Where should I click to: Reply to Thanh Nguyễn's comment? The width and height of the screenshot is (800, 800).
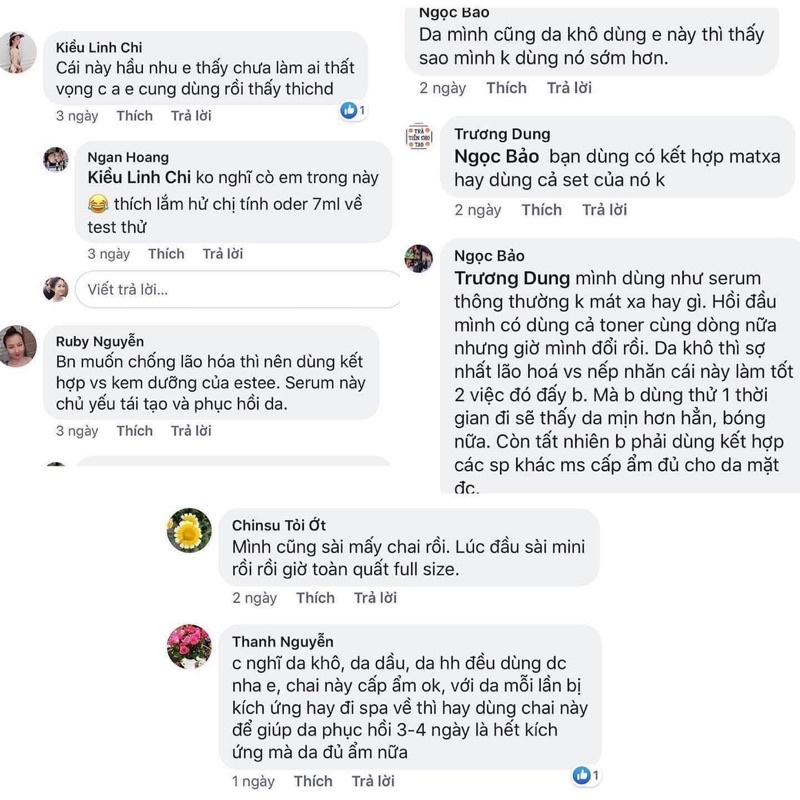pyautogui.click(x=373, y=781)
